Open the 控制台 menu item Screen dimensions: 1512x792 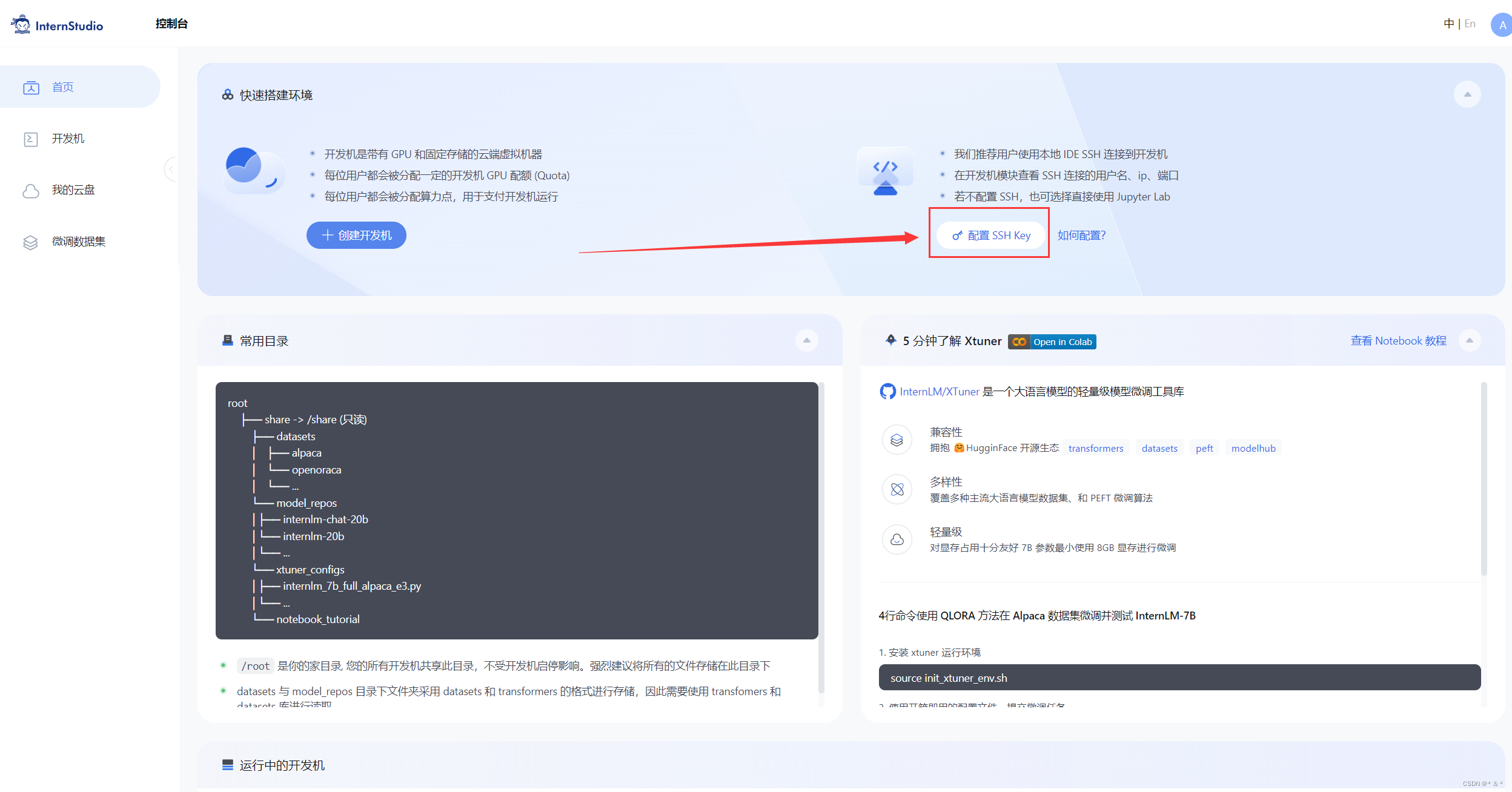[171, 24]
